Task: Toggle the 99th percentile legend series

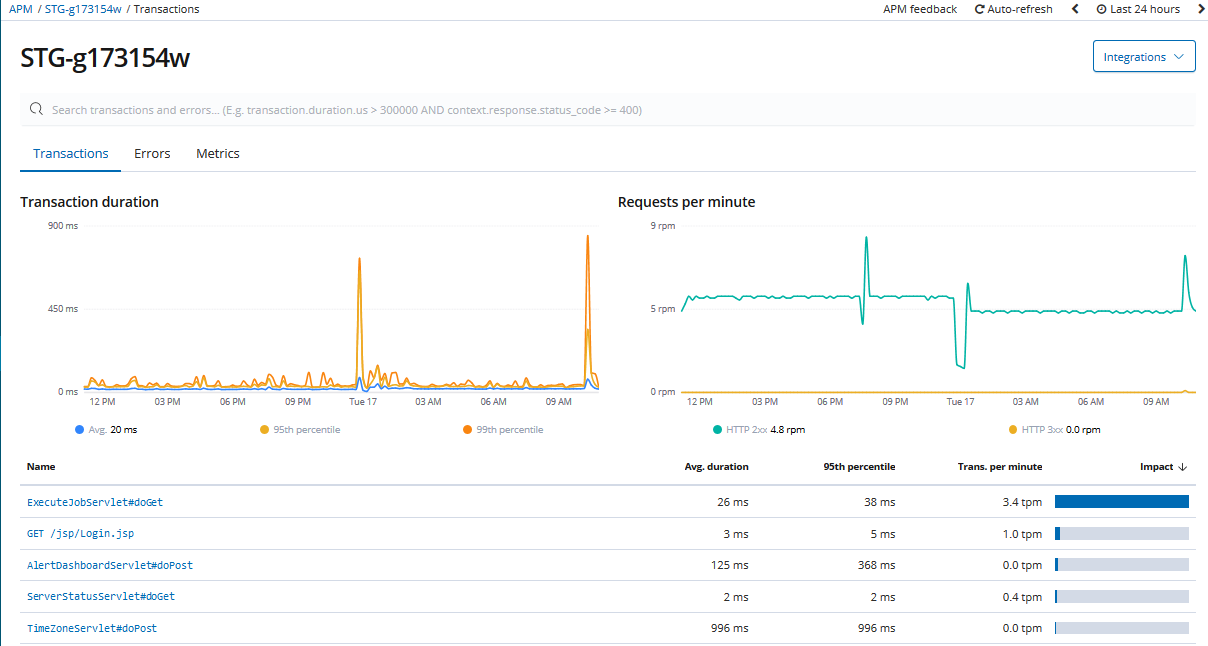Action: point(503,429)
